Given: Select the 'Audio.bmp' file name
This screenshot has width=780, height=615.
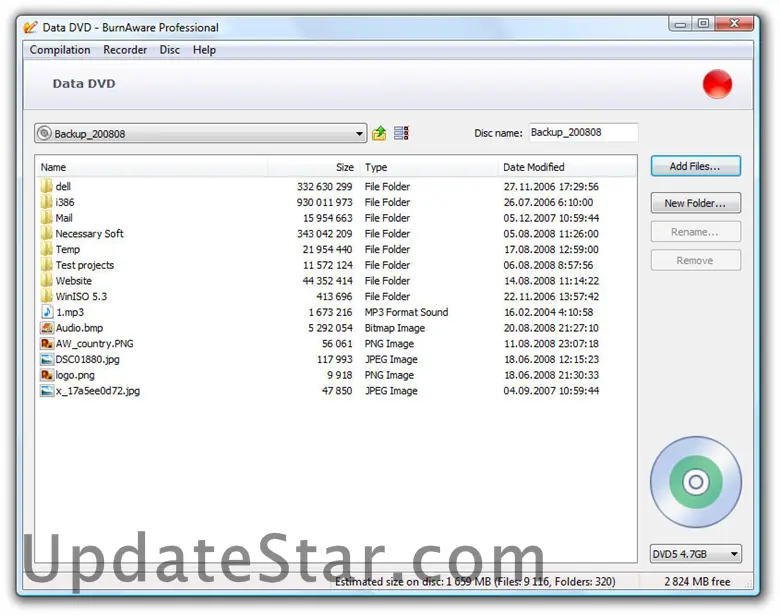Looking at the screenshot, I should click(79, 327).
